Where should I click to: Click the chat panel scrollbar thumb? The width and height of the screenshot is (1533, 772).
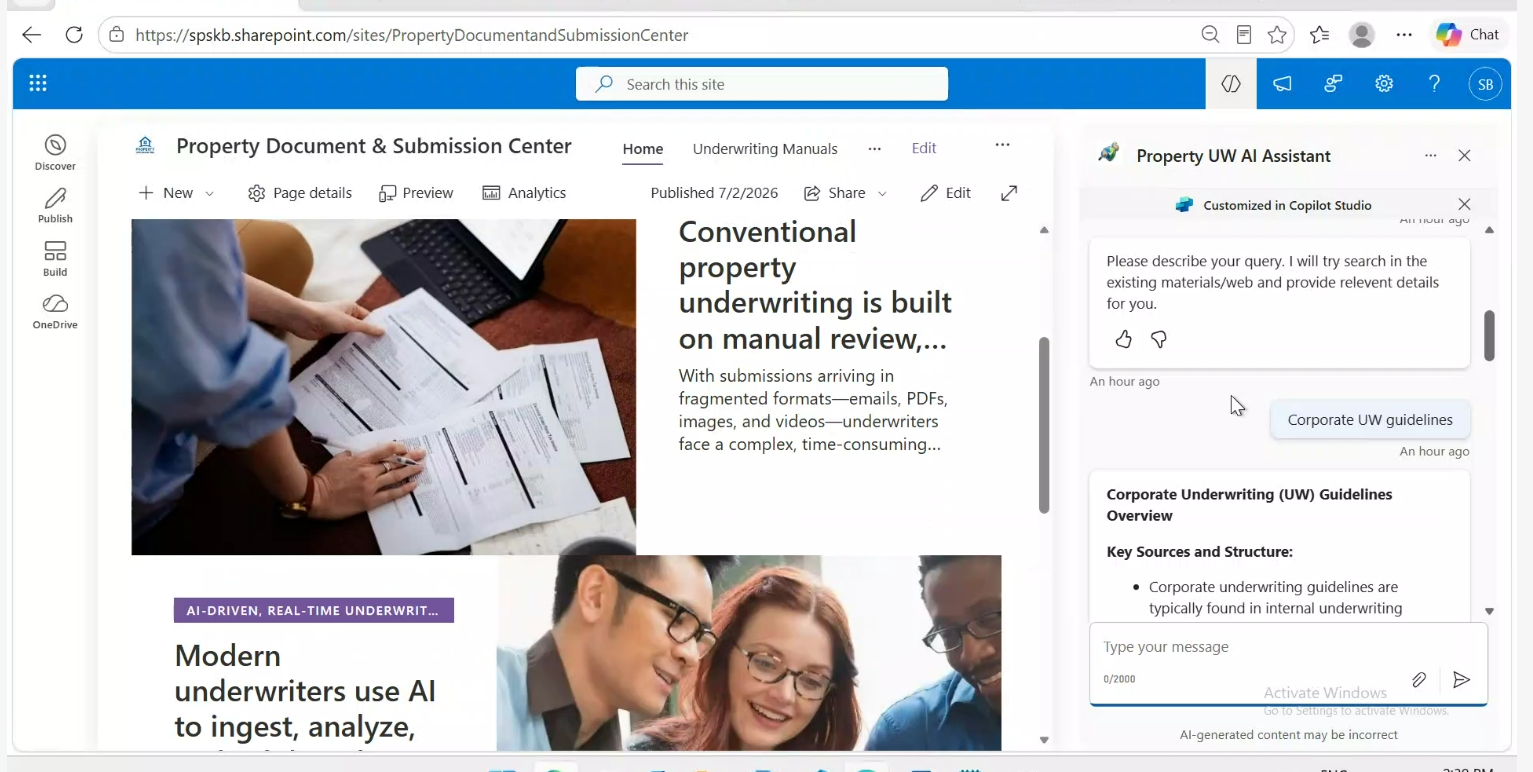1489,335
